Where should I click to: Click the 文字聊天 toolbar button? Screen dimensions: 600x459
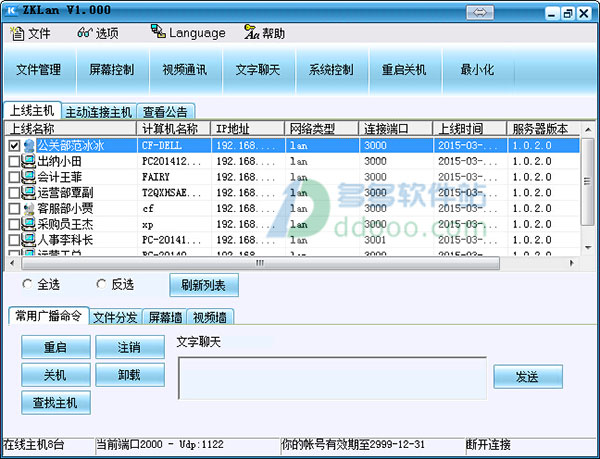tap(258, 70)
